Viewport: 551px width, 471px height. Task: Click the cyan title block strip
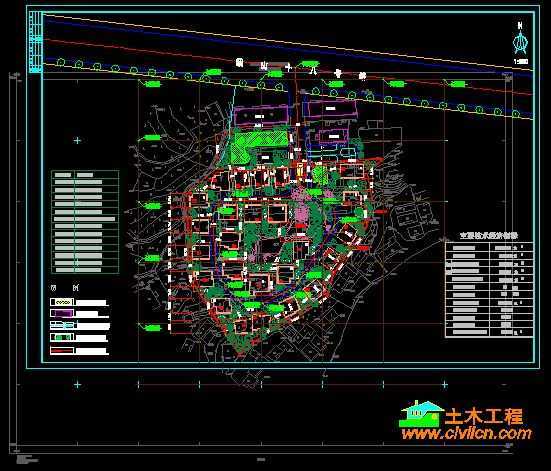pos(35,42)
